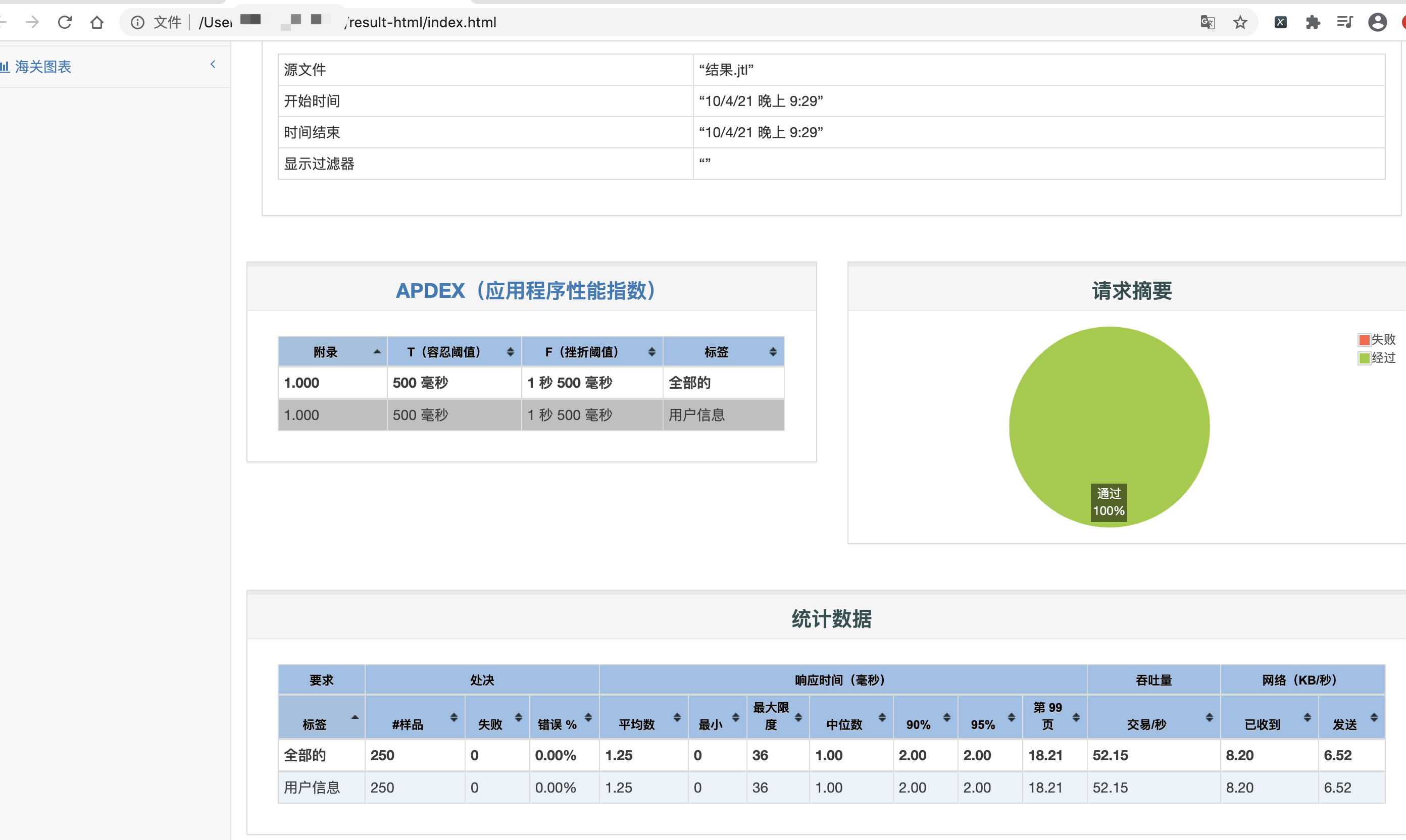The image size is (1406, 840).
Task: Click 请求摘要 panel heading
Action: 1132,290
